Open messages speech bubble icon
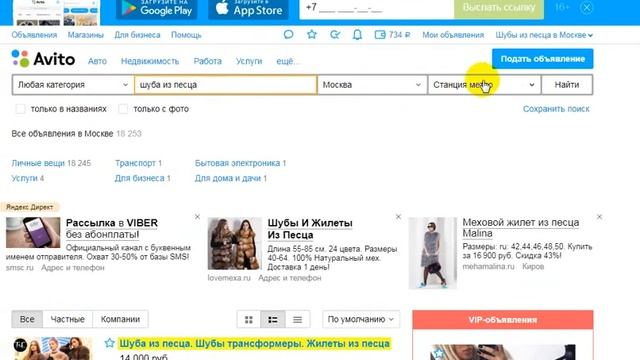640x360 pixels. coord(288,35)
